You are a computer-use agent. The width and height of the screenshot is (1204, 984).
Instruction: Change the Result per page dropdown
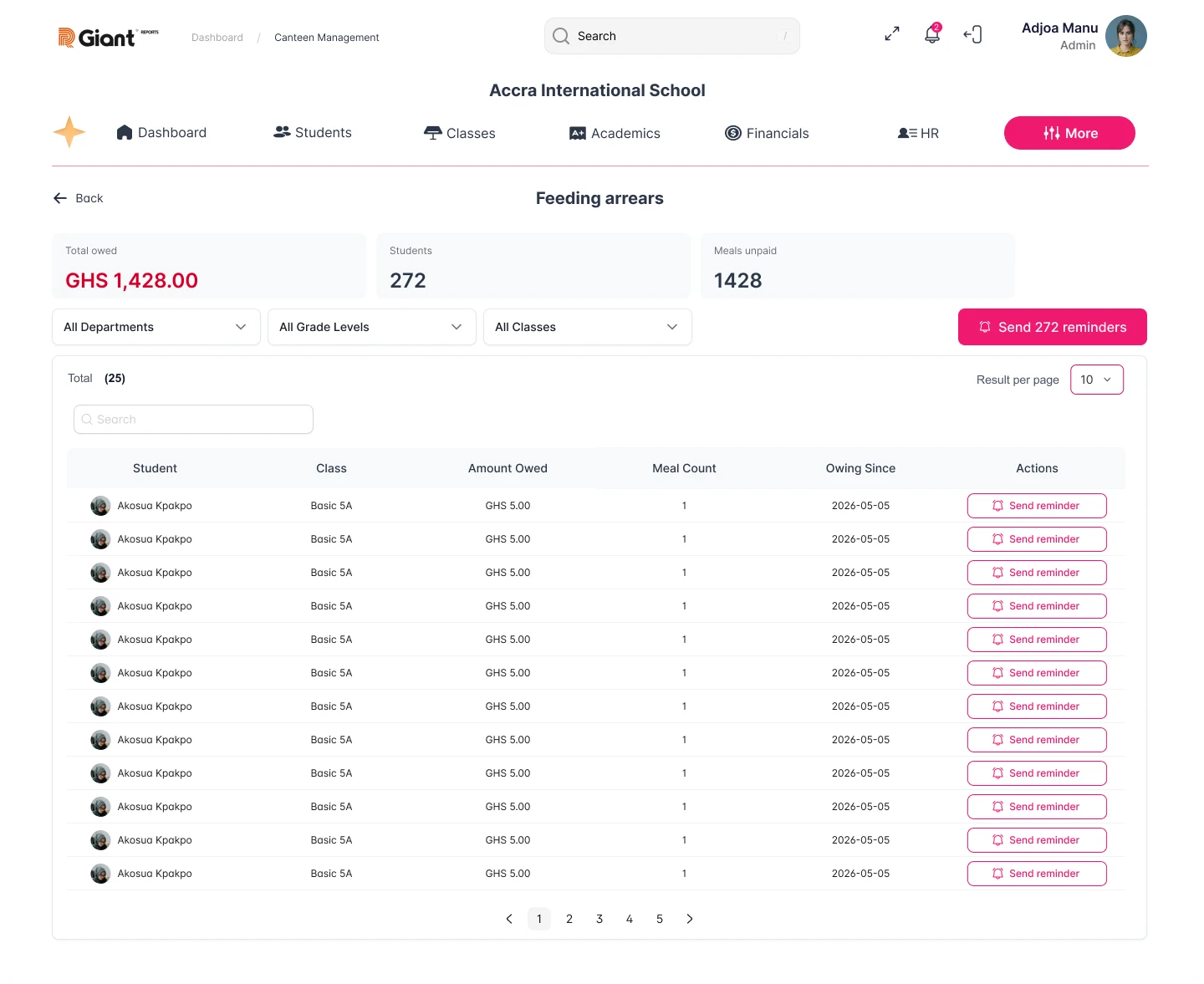1097,380
